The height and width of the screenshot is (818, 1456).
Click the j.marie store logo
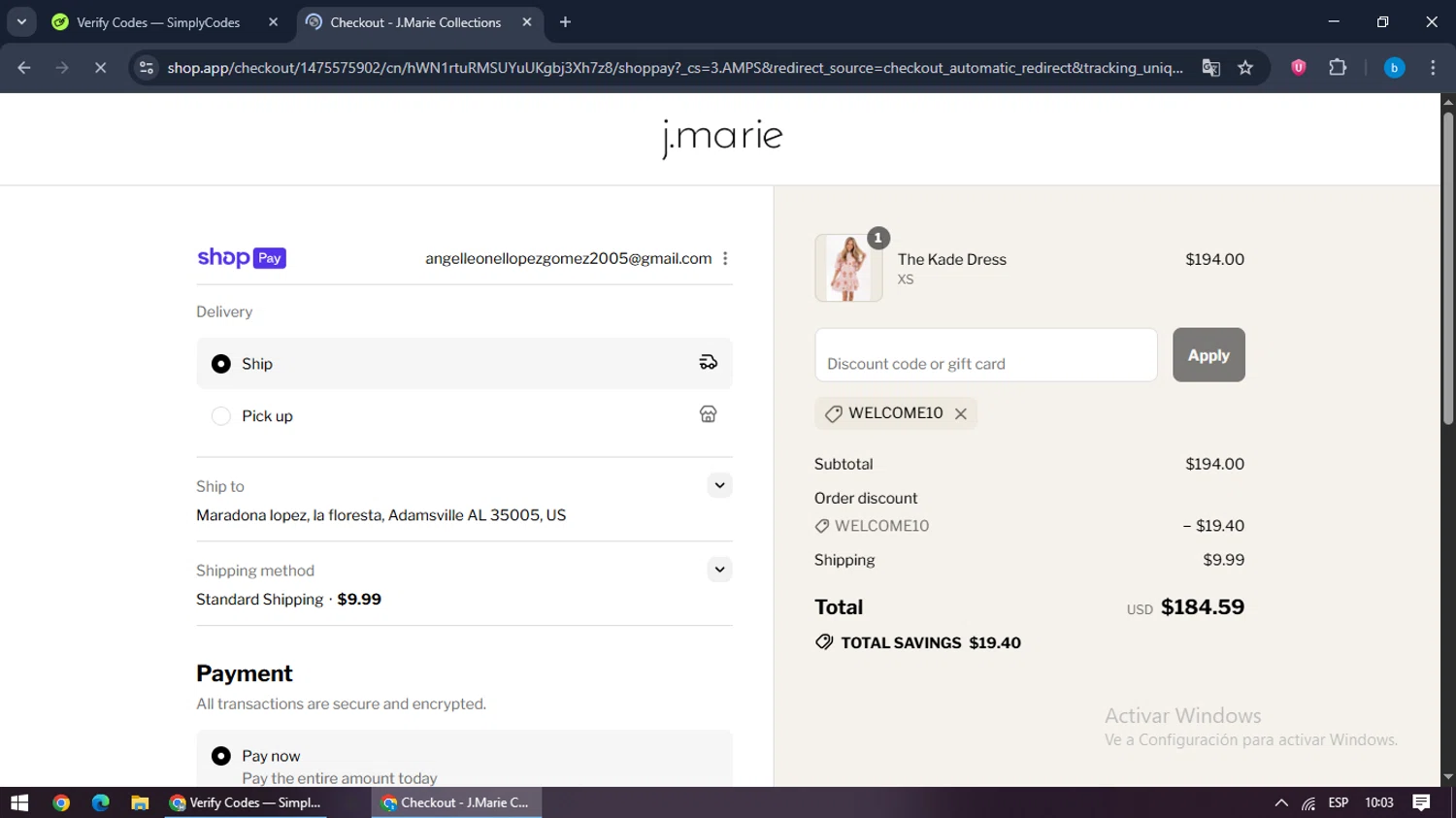722,138
